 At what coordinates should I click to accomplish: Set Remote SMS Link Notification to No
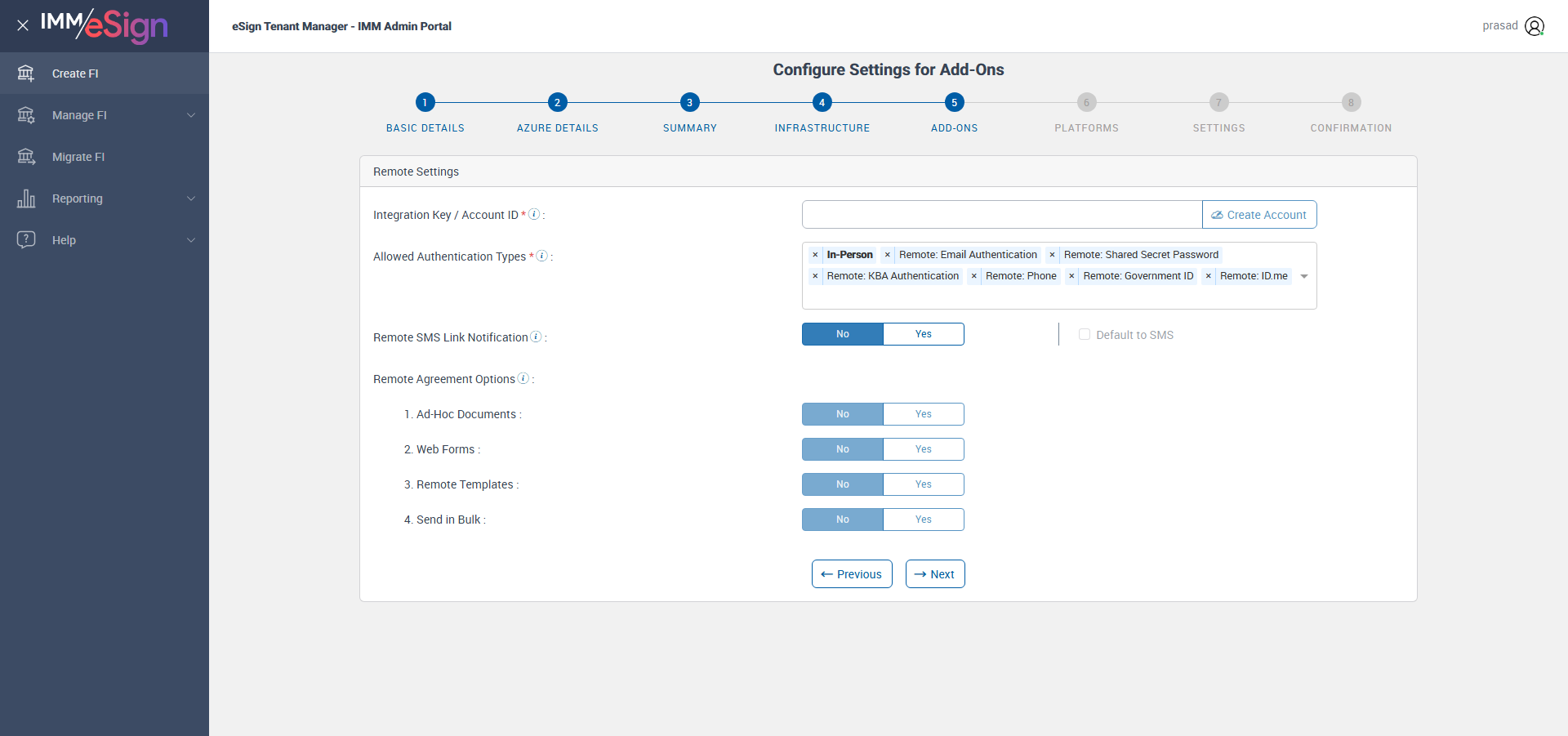(843, 334)
